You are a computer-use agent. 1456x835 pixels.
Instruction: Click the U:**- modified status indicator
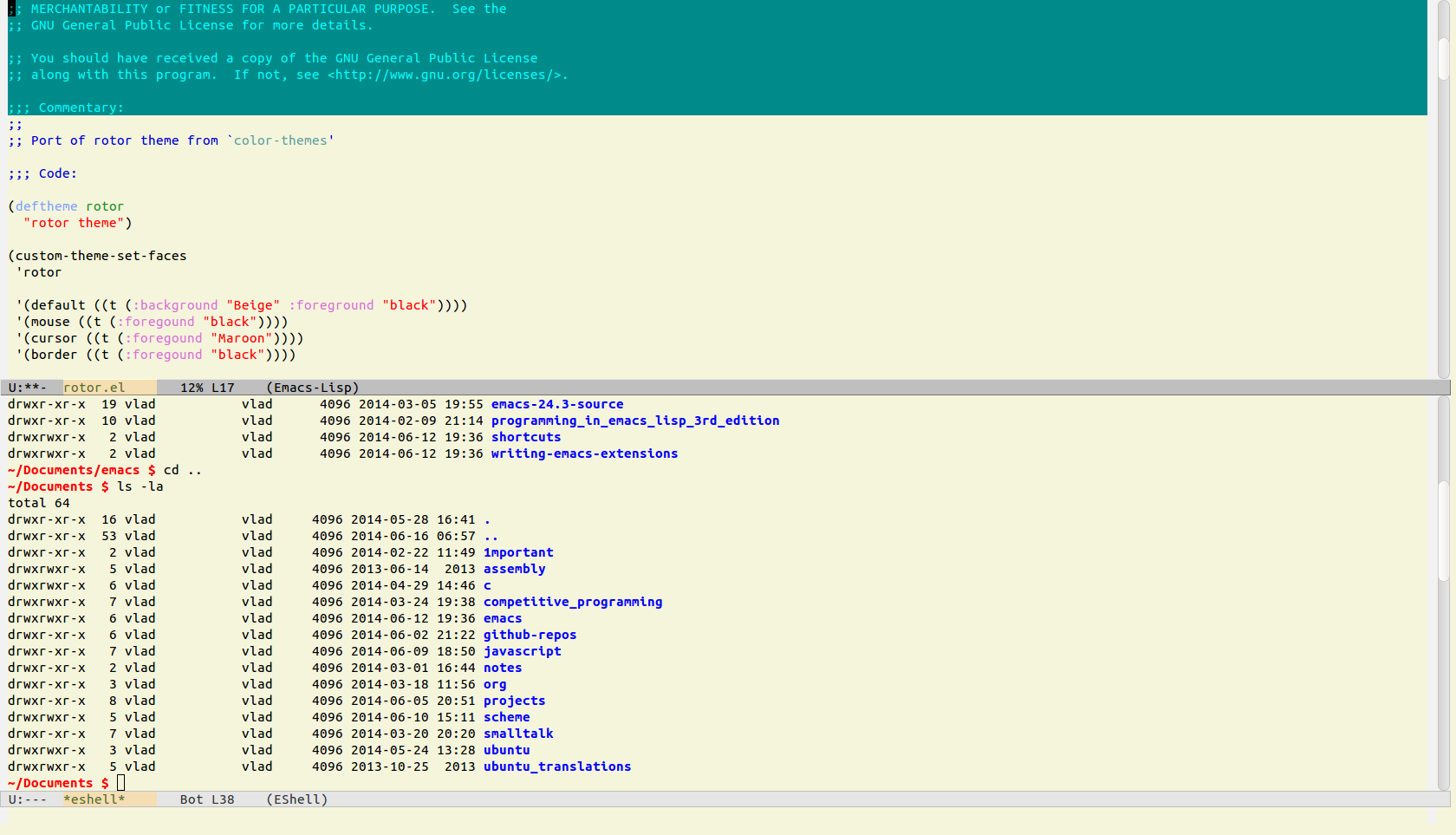28,388
